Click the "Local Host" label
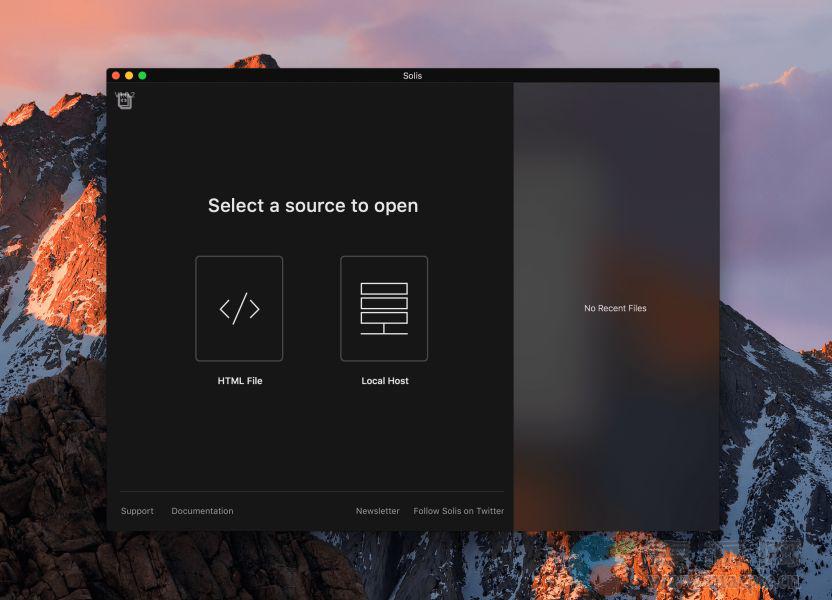Viewport: 832px width, 600px height. [x=385, y=381]
